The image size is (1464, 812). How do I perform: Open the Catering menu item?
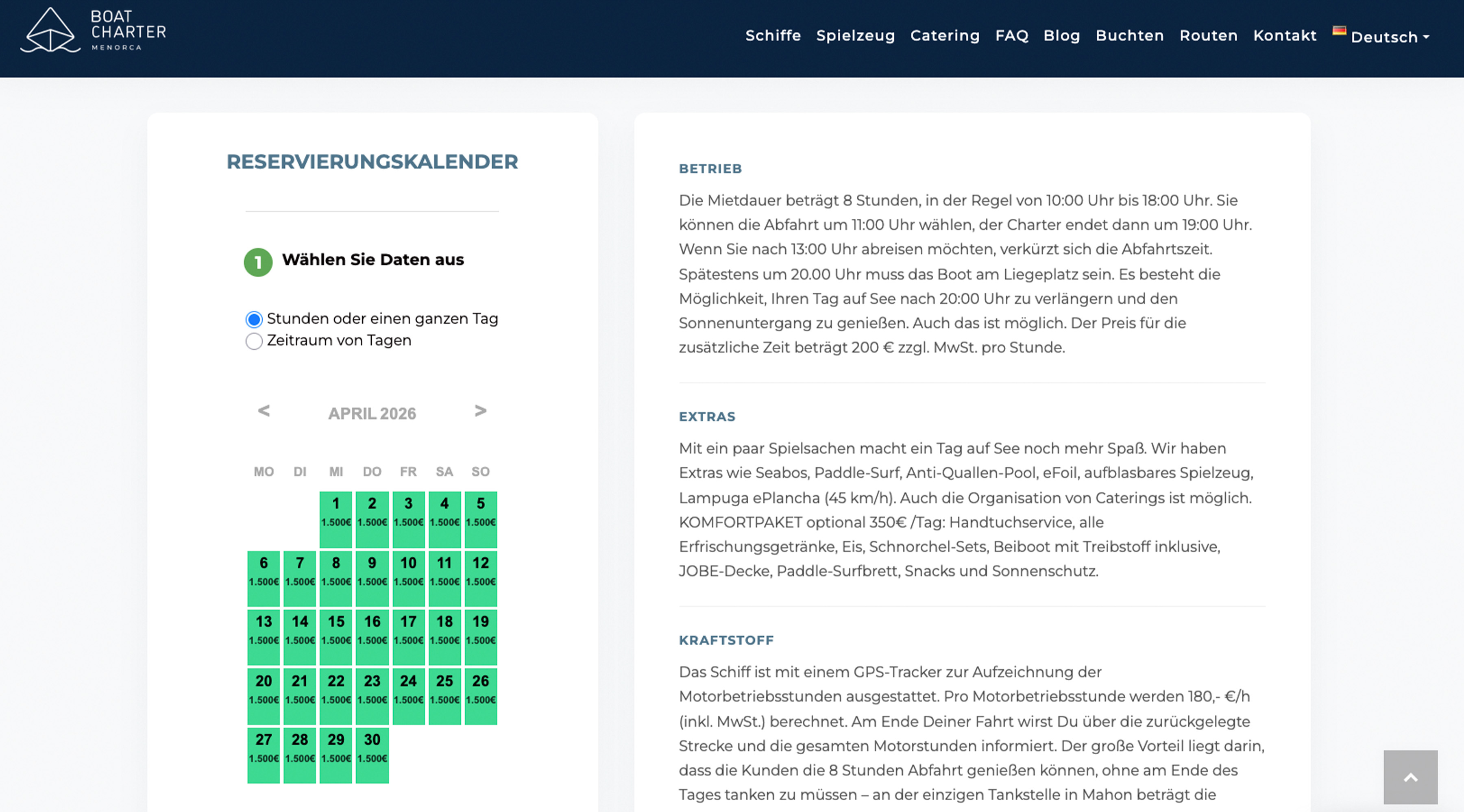(x=945, y=36)
